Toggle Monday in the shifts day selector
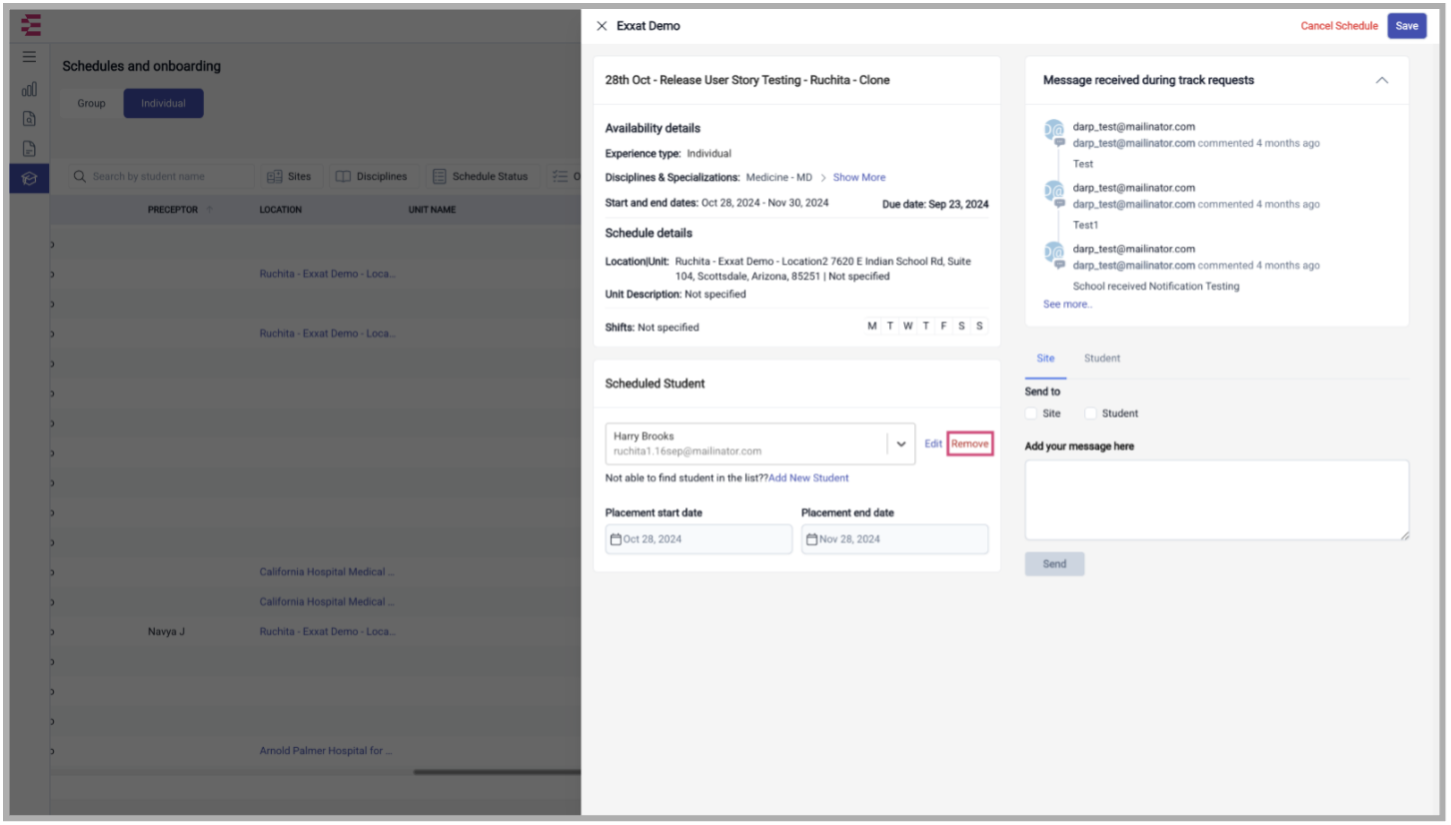Screen dimensions: 1451x825 coord(872,326)
